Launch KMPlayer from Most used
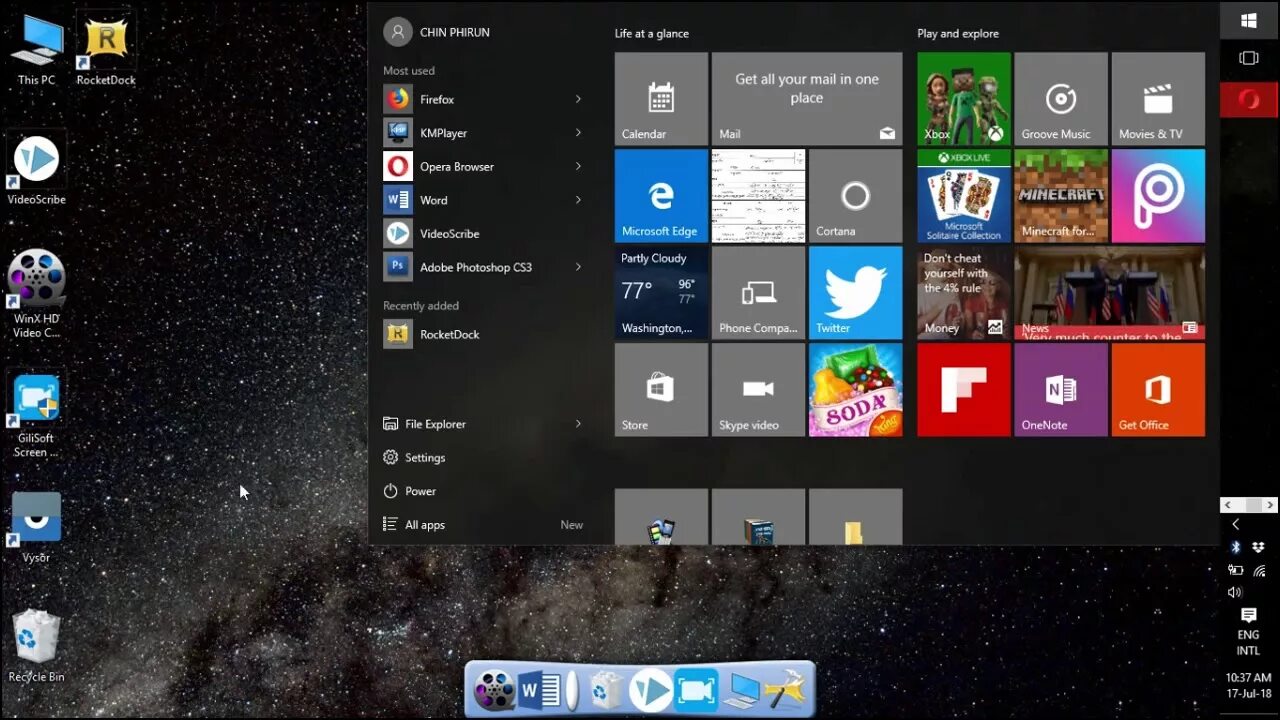 (483, 133)
